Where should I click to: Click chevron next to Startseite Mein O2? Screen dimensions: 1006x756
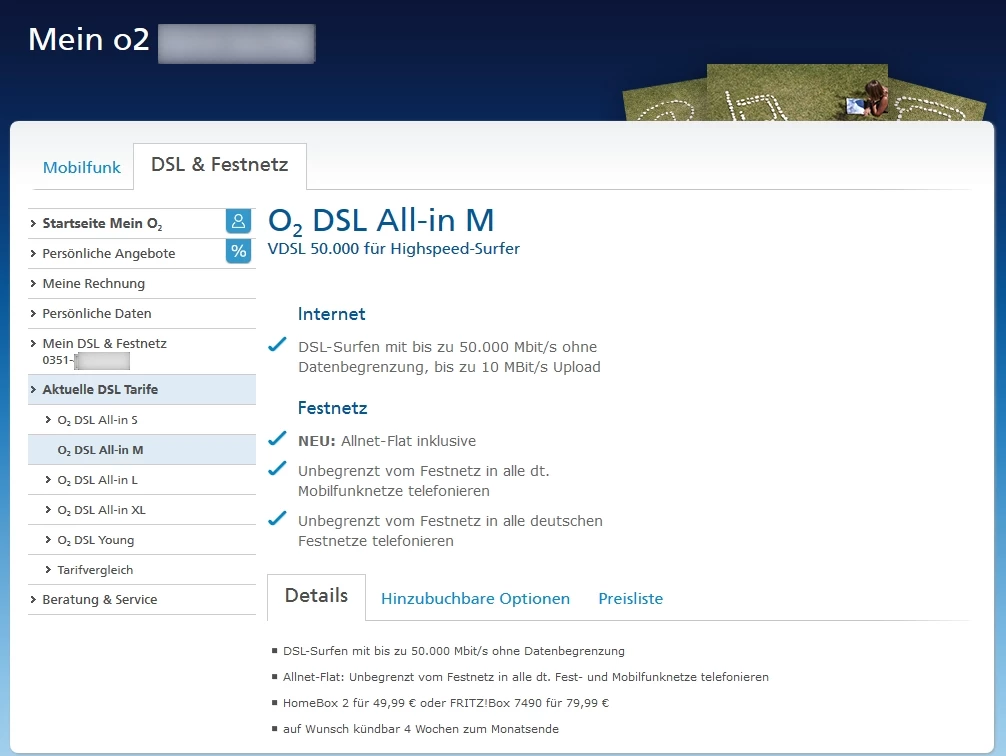pos(33,223)
